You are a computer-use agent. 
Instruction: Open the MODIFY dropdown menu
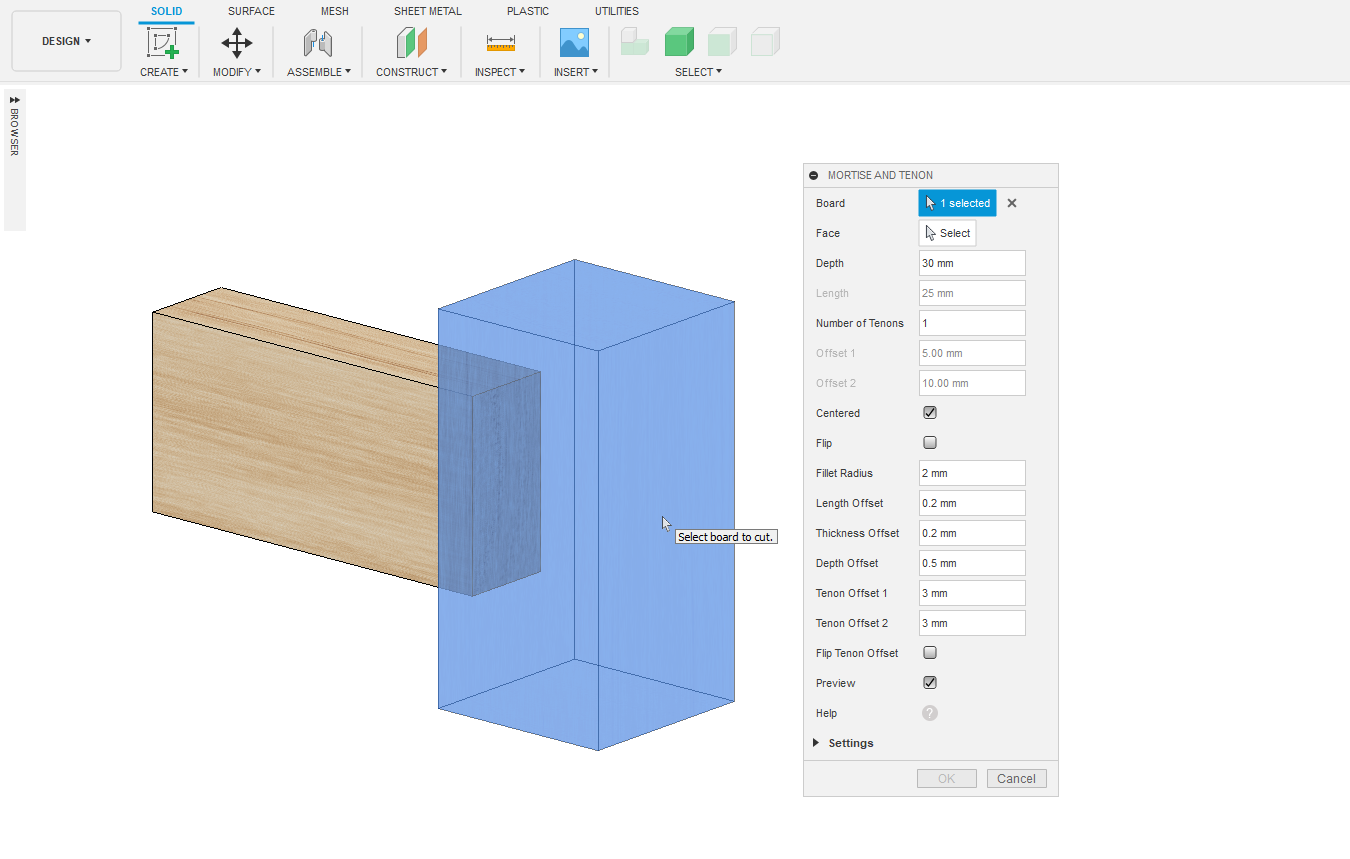pos(236,72)
